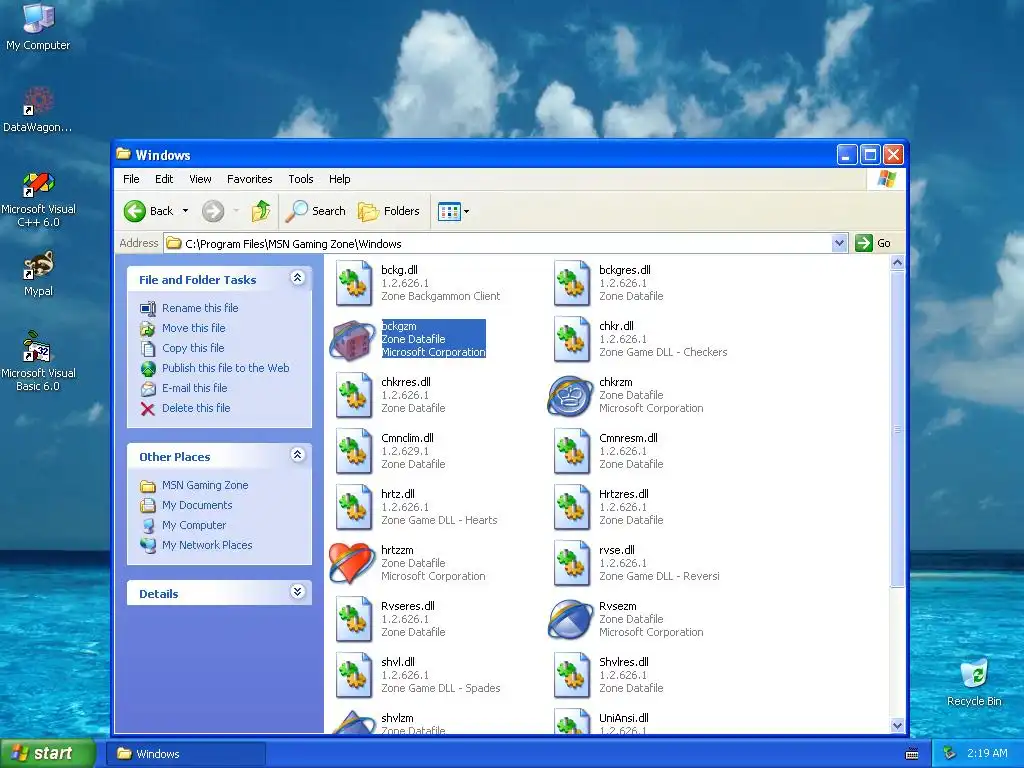Screen dimensions: 1024x768
Task: Open the Views toolbar button
Action: pos(449,212)
